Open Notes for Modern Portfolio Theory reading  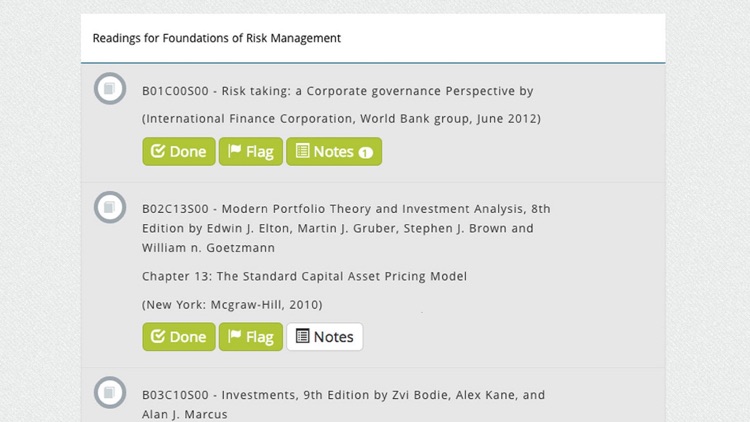324,337
